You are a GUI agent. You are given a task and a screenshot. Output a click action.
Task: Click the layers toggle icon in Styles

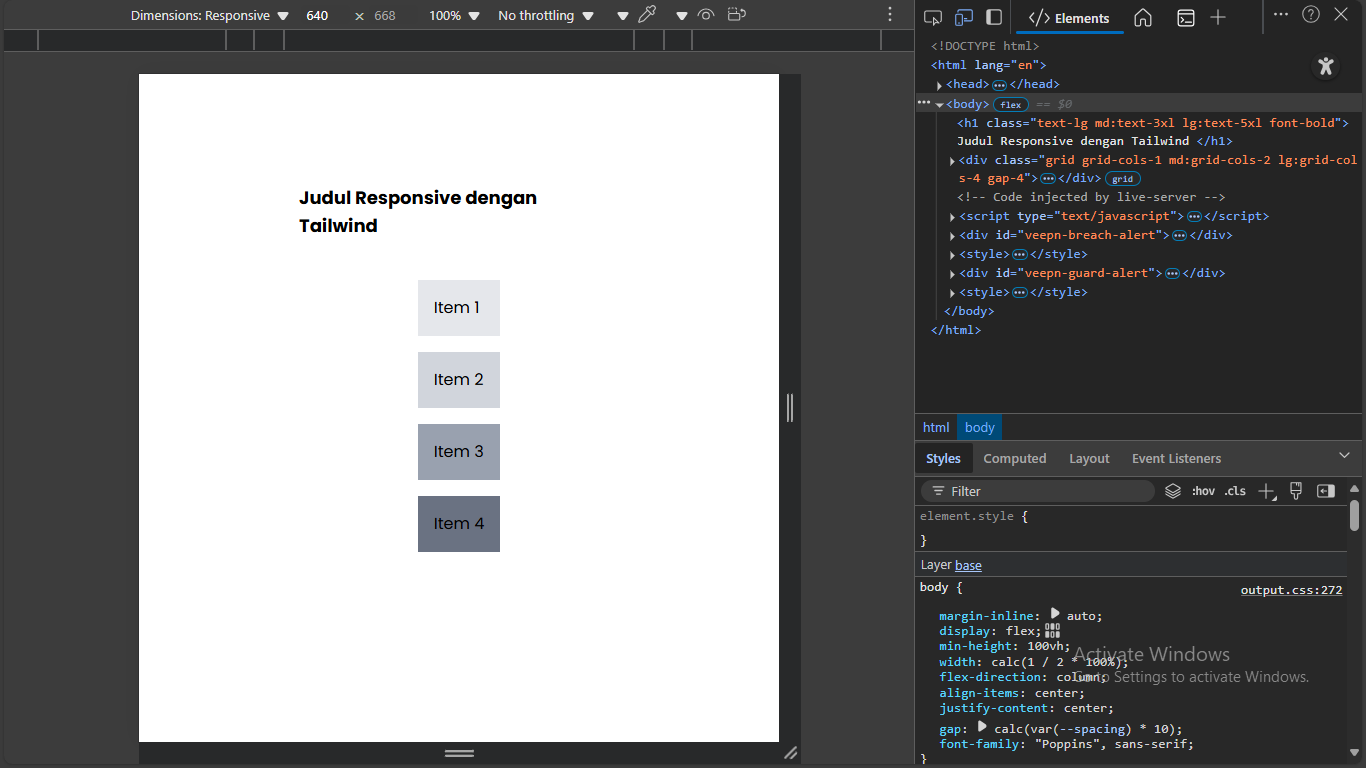tap(1173, 491)
